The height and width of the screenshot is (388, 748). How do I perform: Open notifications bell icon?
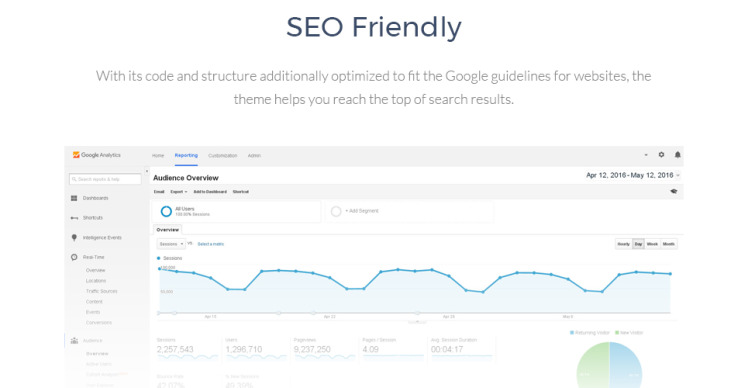677,155
